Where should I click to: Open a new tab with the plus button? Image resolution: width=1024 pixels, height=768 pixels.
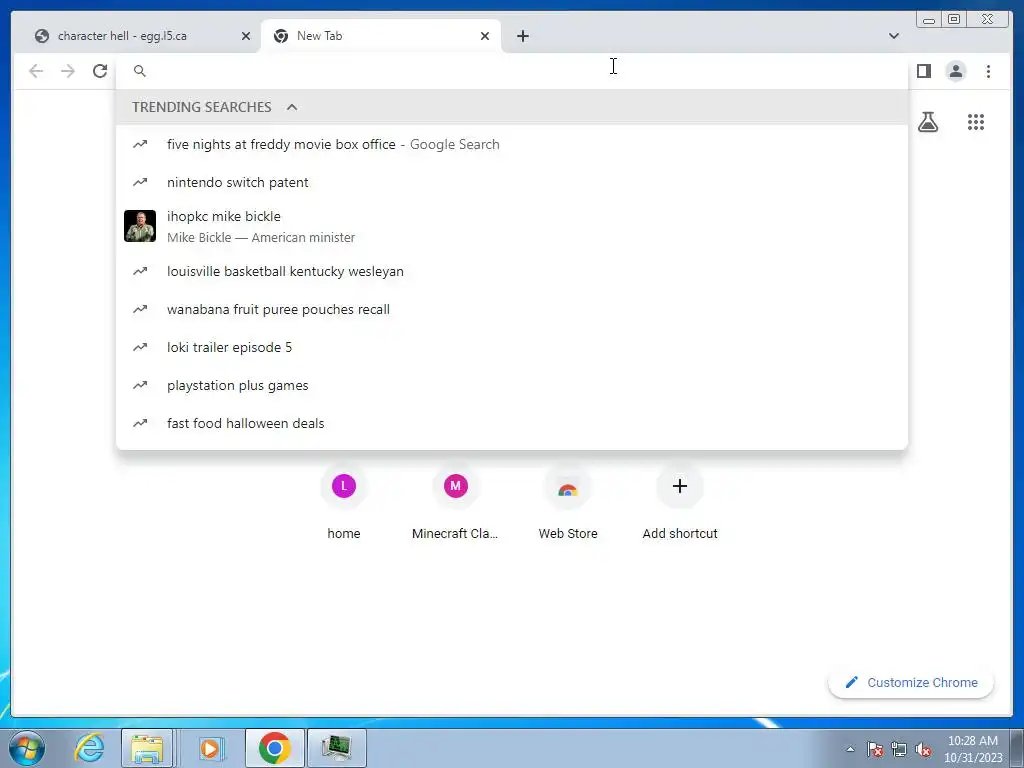coord(522,36)
